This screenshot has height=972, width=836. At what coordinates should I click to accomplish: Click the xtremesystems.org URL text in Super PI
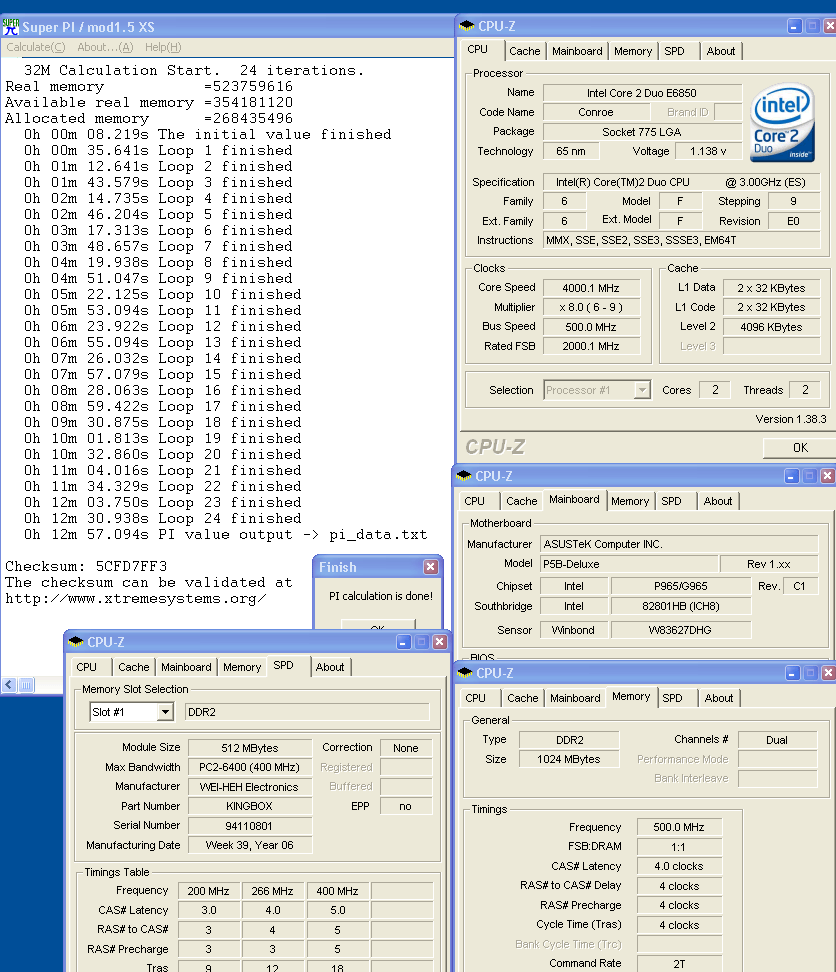click(x=136, y=599)
